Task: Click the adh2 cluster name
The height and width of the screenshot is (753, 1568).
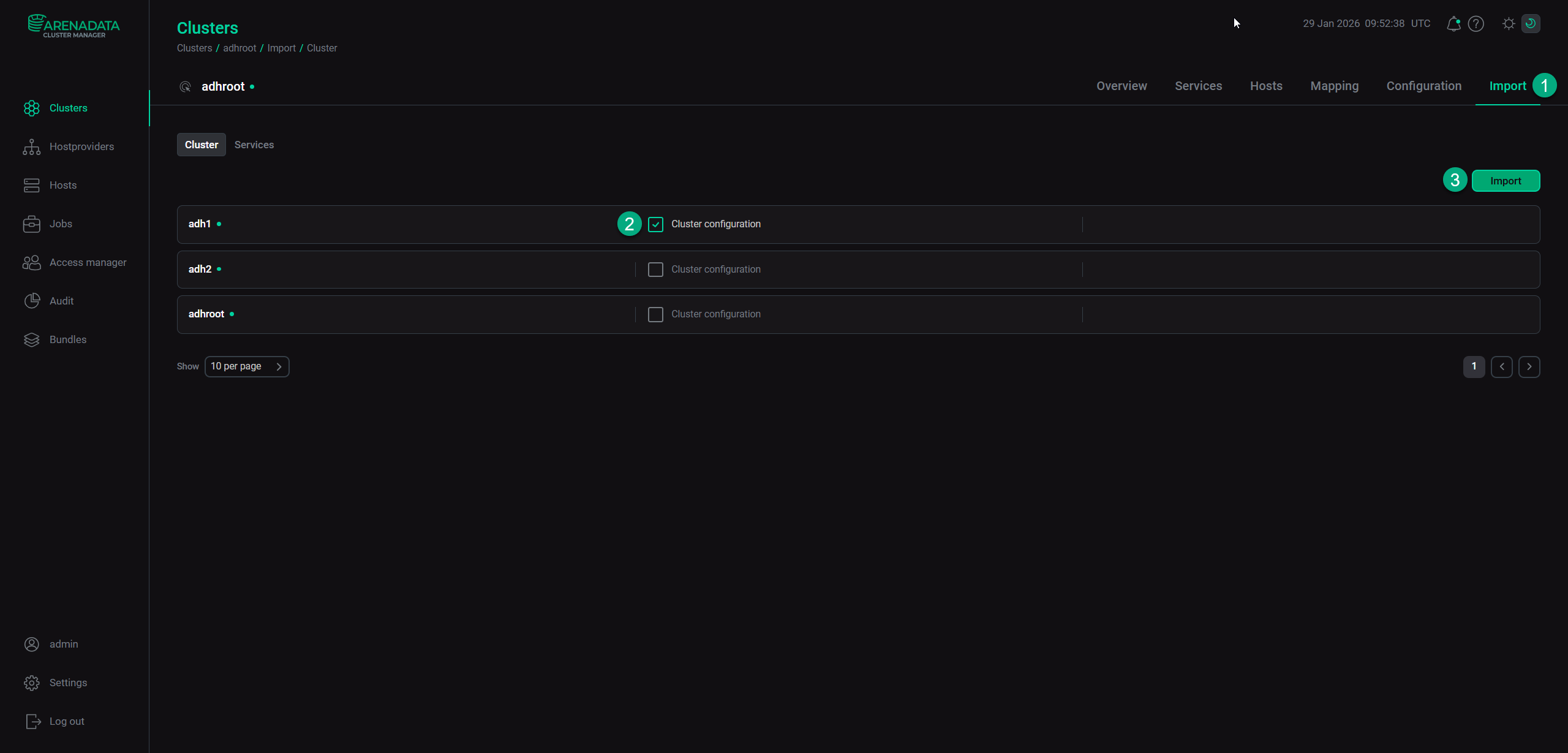Action: click(x=200, y=270)
